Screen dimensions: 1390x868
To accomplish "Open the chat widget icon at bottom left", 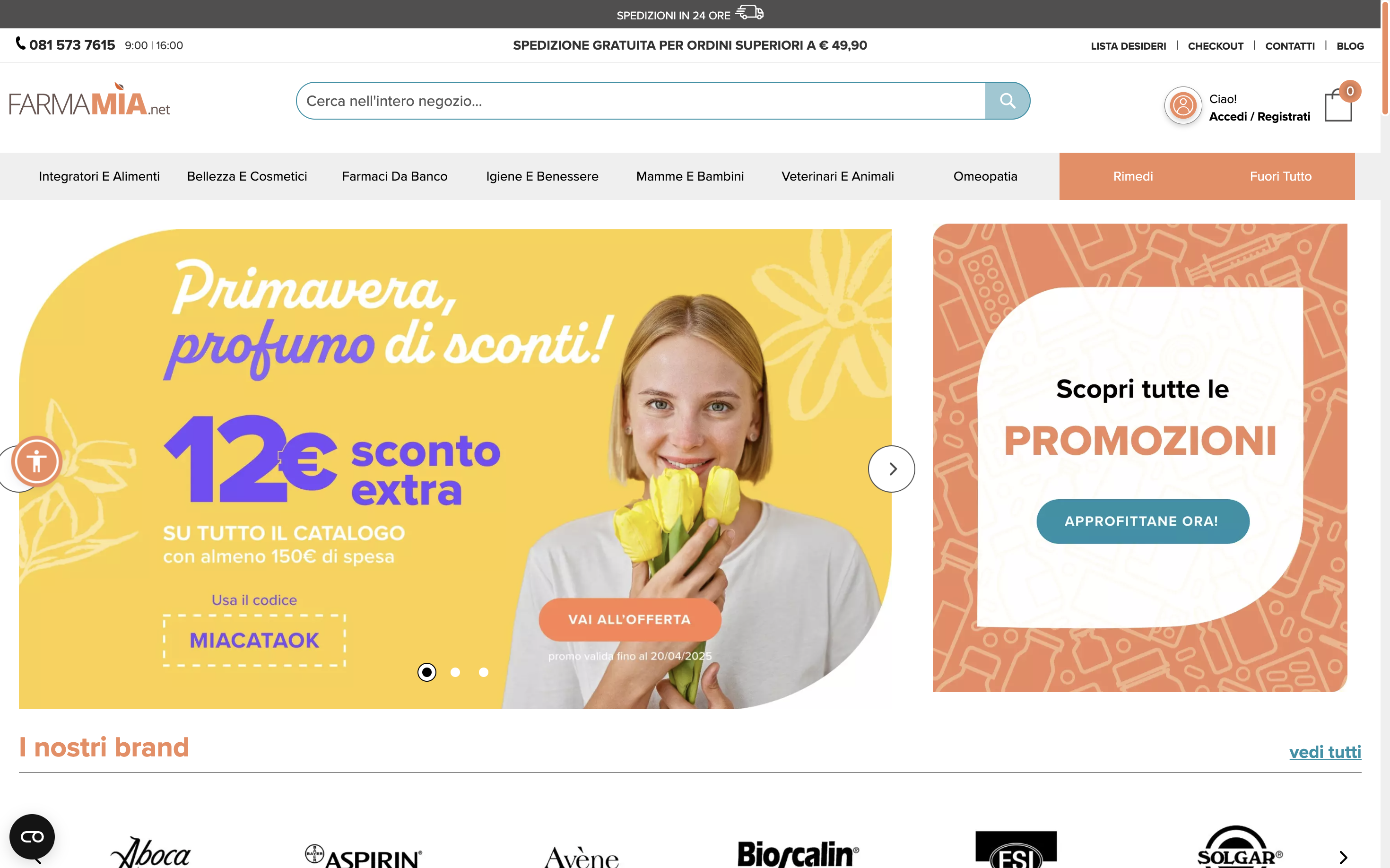I will tap(32, 836).
